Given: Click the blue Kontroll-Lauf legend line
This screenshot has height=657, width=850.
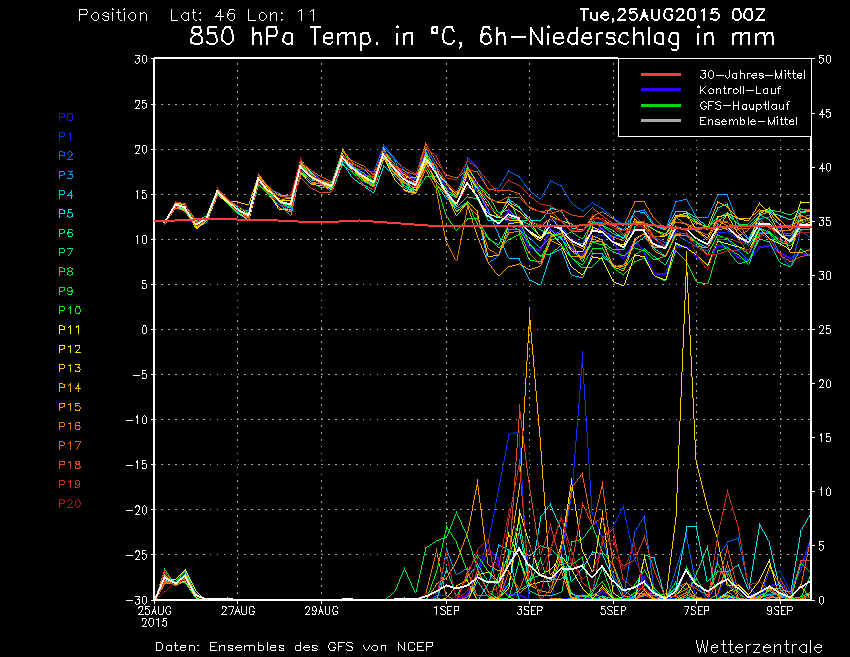Looking at the screenshot, I should (x=661, y=90).
